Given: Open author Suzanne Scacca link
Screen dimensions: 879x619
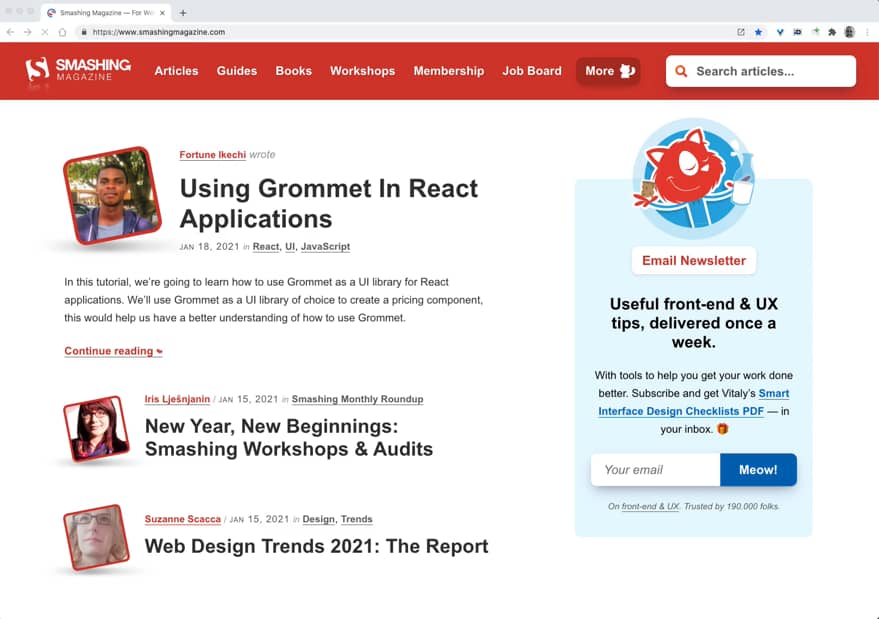Looking at the screenshot, I should pos(183,519).
